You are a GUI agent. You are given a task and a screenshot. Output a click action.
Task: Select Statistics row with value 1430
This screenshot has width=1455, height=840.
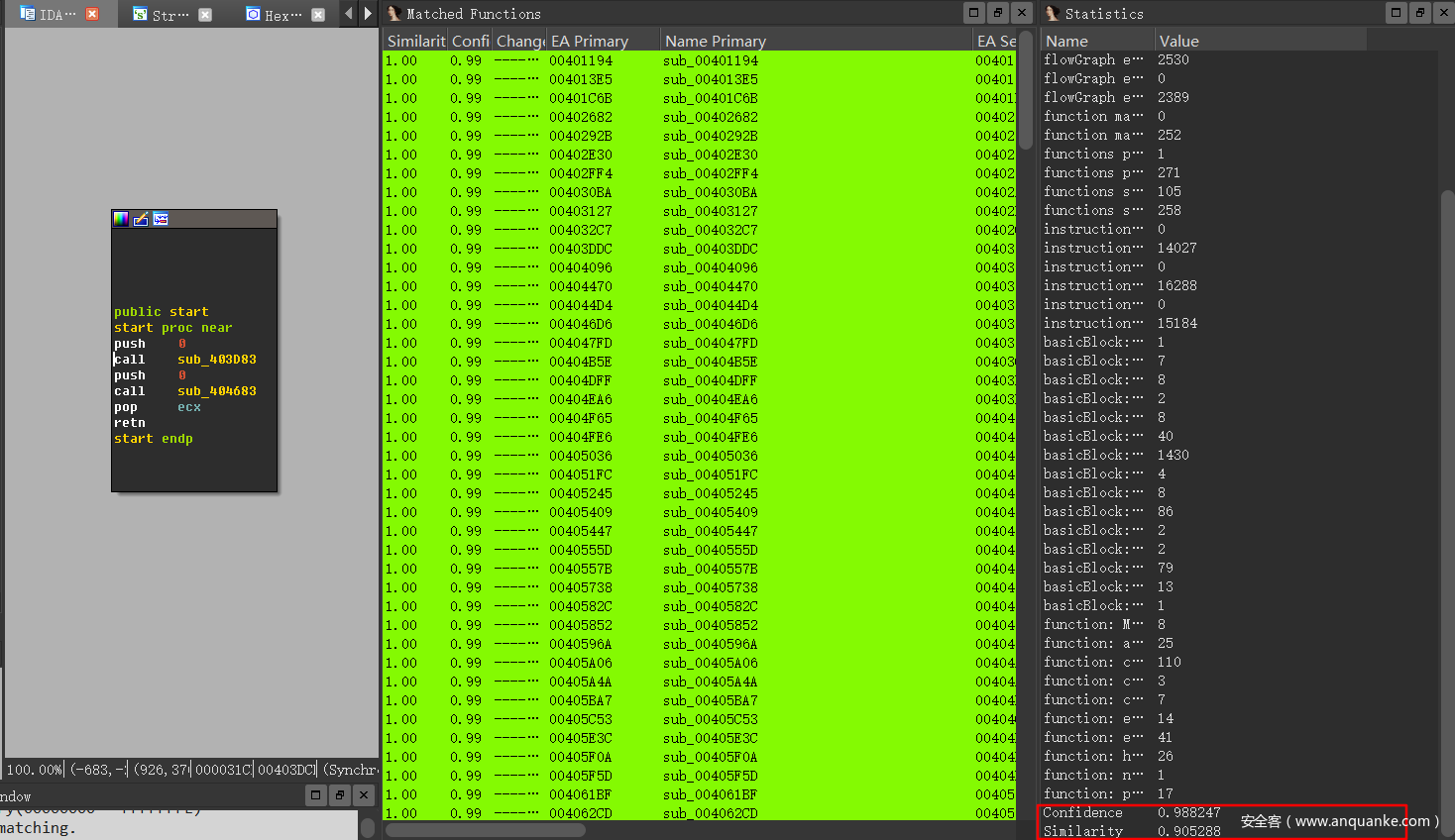(x=1239, y=455)
